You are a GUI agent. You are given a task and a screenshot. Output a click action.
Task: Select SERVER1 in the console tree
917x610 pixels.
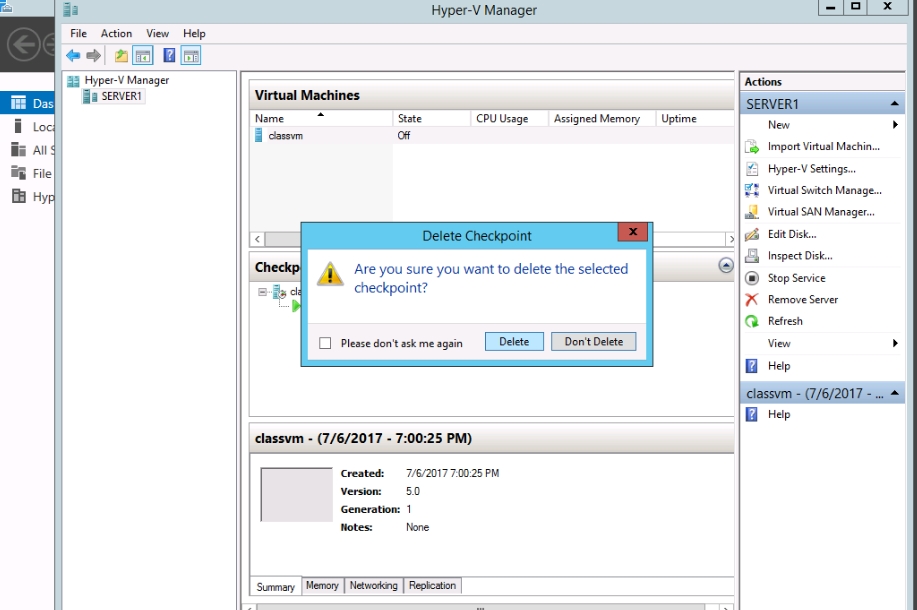point(113,96)
